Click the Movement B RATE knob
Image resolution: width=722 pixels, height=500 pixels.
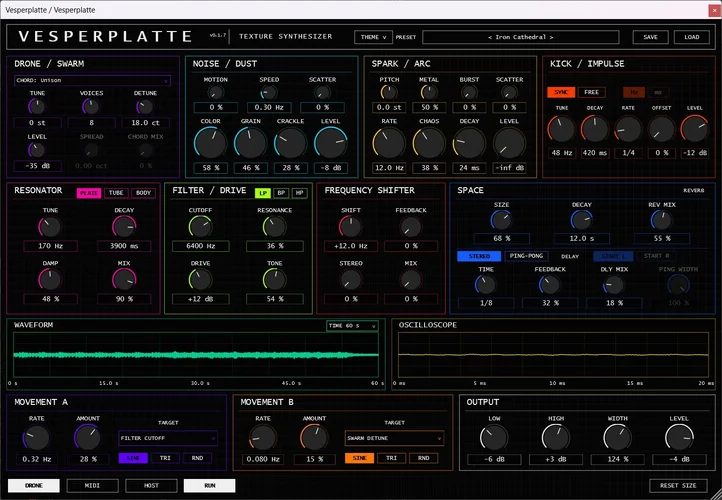pos(263,437)
